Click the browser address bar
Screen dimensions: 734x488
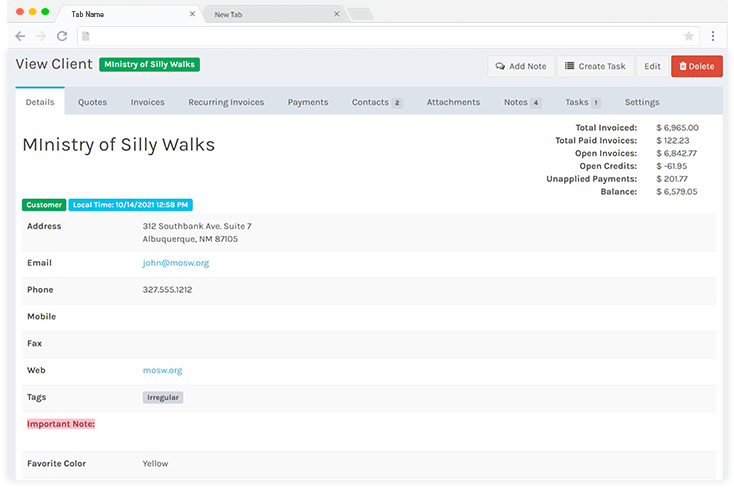coord(380,36)
